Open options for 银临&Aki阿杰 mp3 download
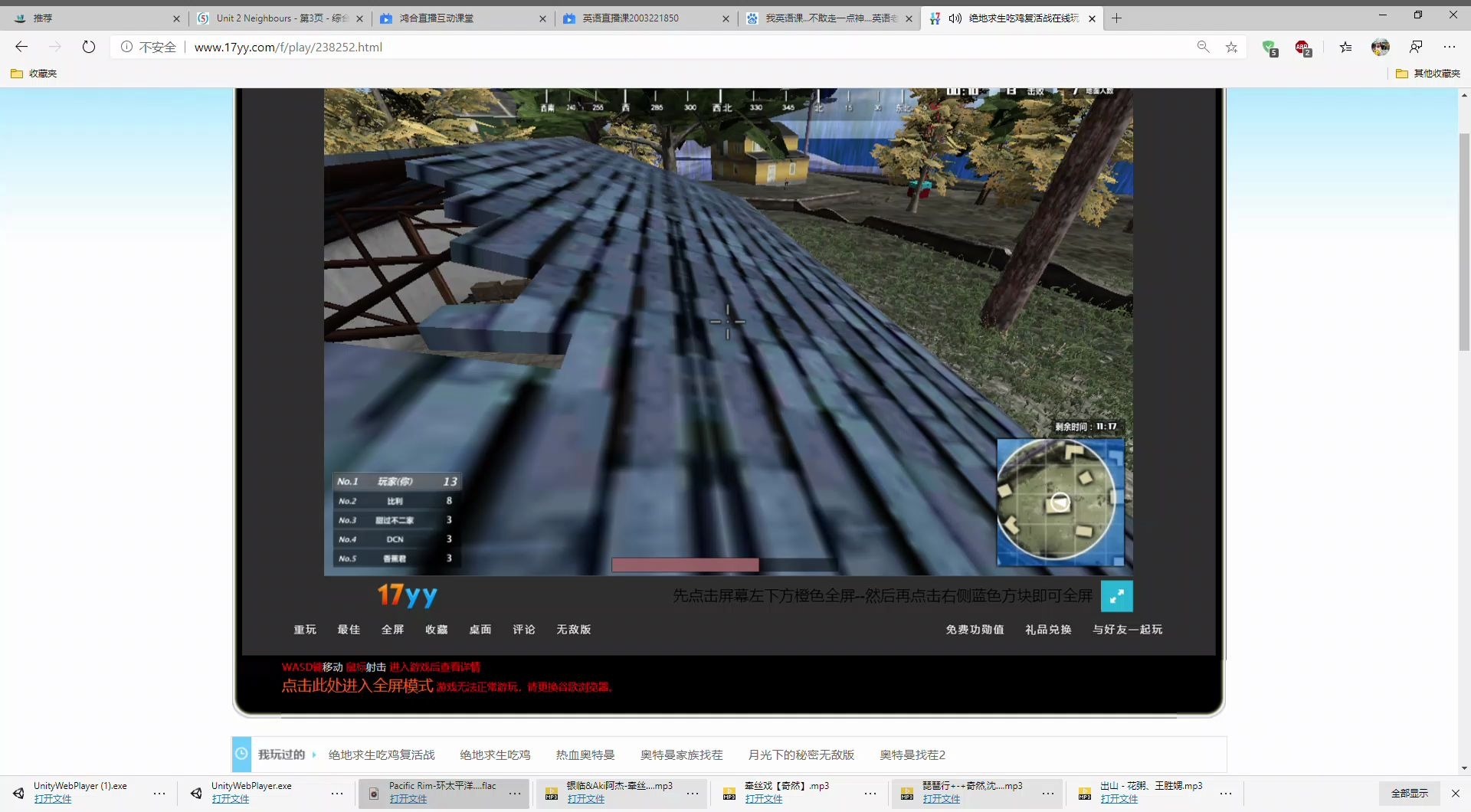The image size is (1471, 812). (693, 794)
